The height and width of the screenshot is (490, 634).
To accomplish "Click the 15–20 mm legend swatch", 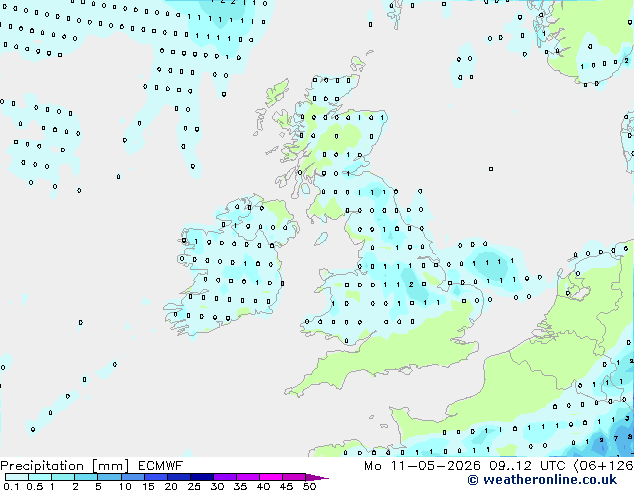I will (x=155, y=477).
